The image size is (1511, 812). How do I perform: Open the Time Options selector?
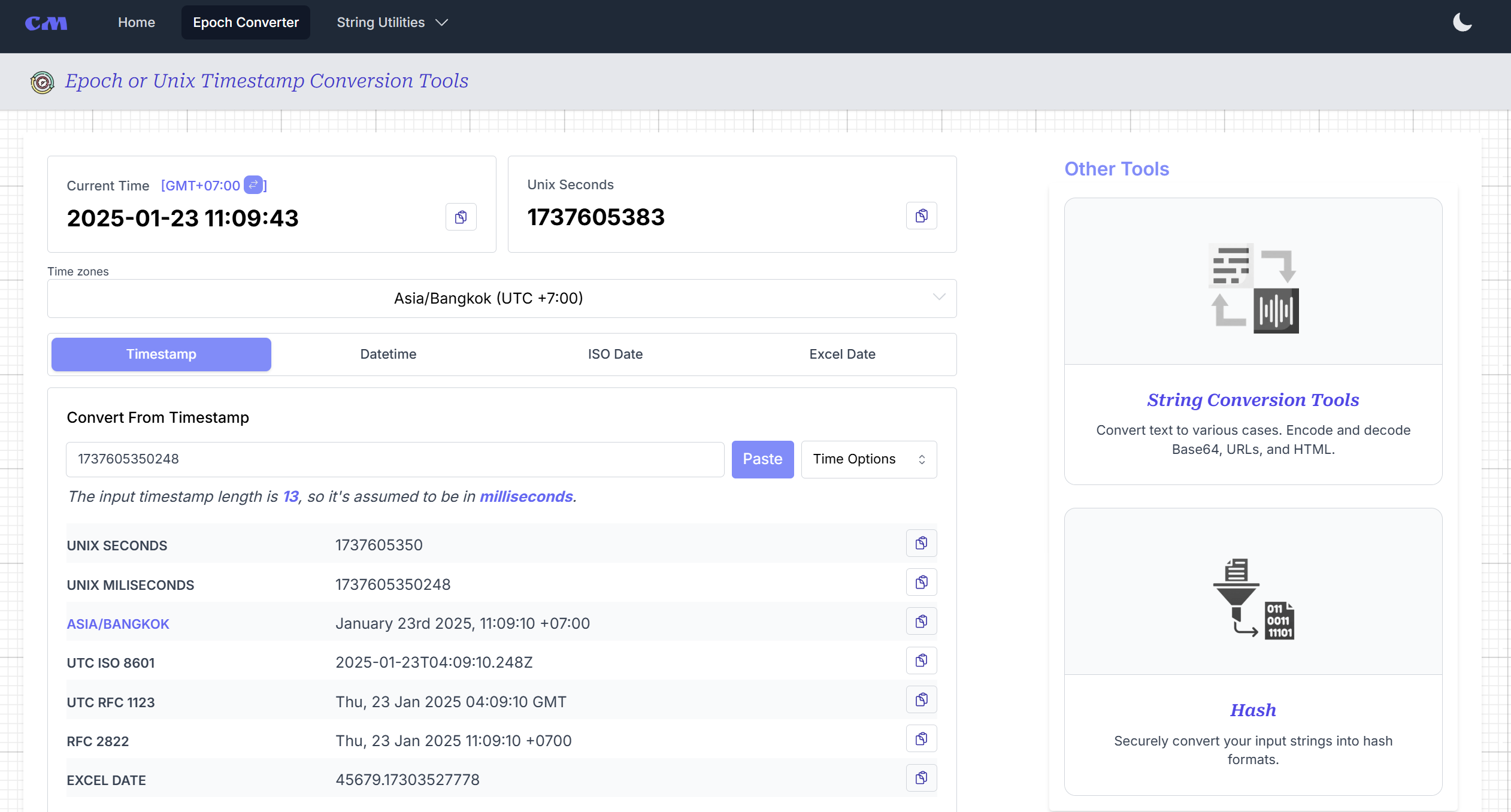pyautogui.click(x=868, y=459)
